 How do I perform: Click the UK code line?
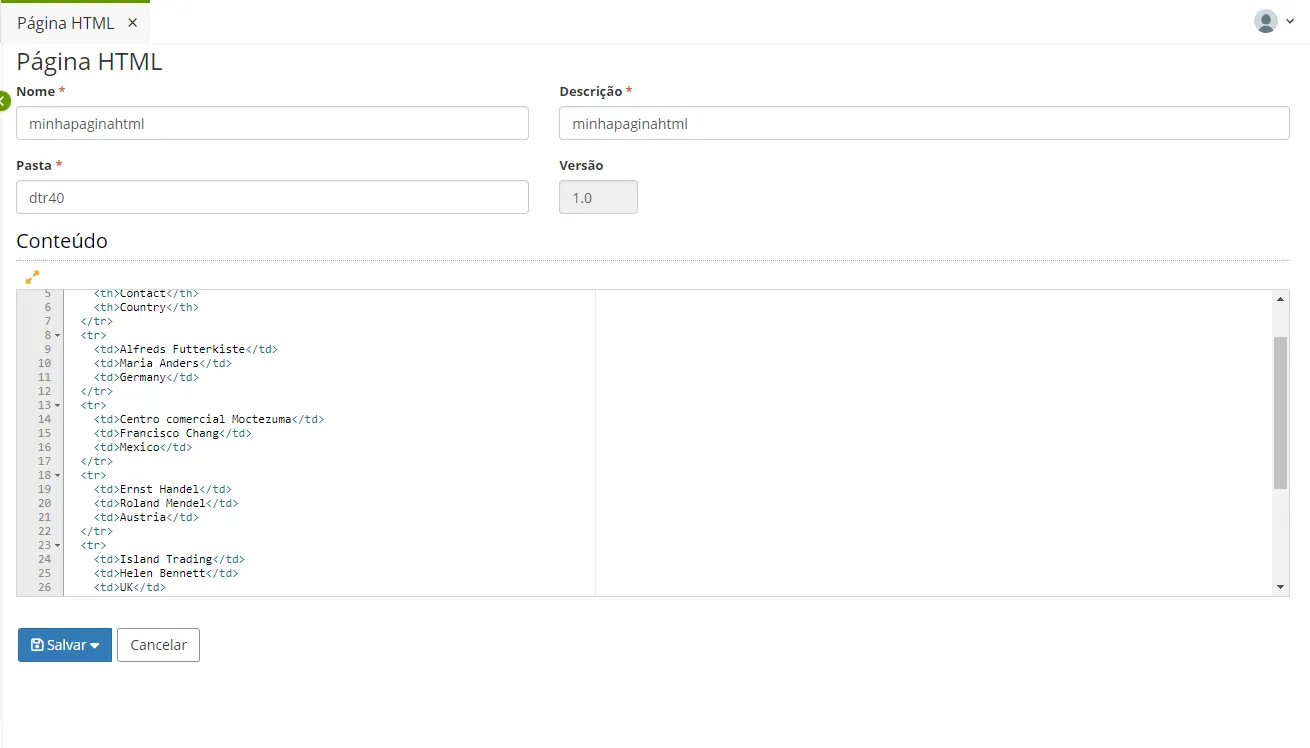(x=130, y=587)
